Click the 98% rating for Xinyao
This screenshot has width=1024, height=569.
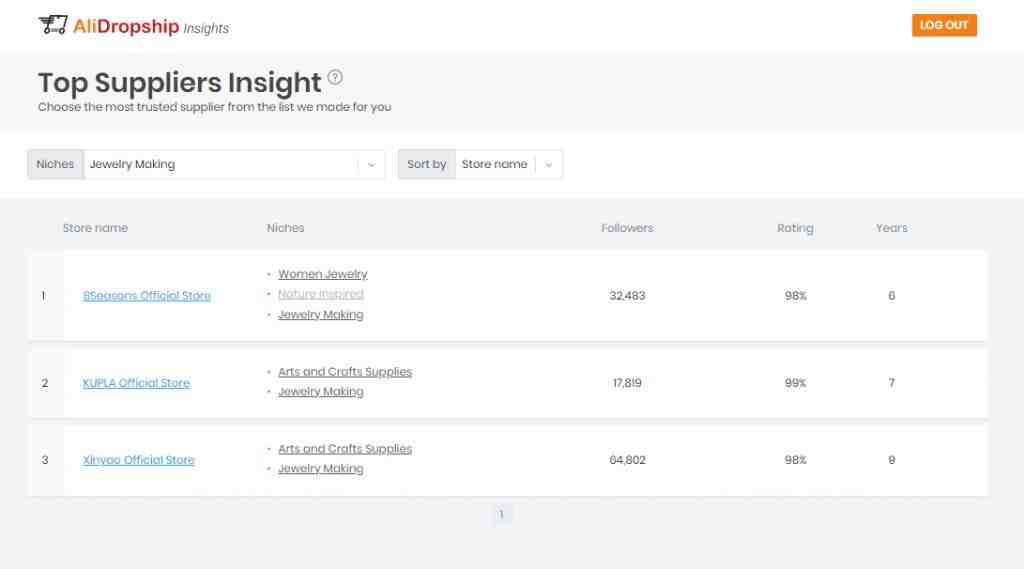[795, 460]
